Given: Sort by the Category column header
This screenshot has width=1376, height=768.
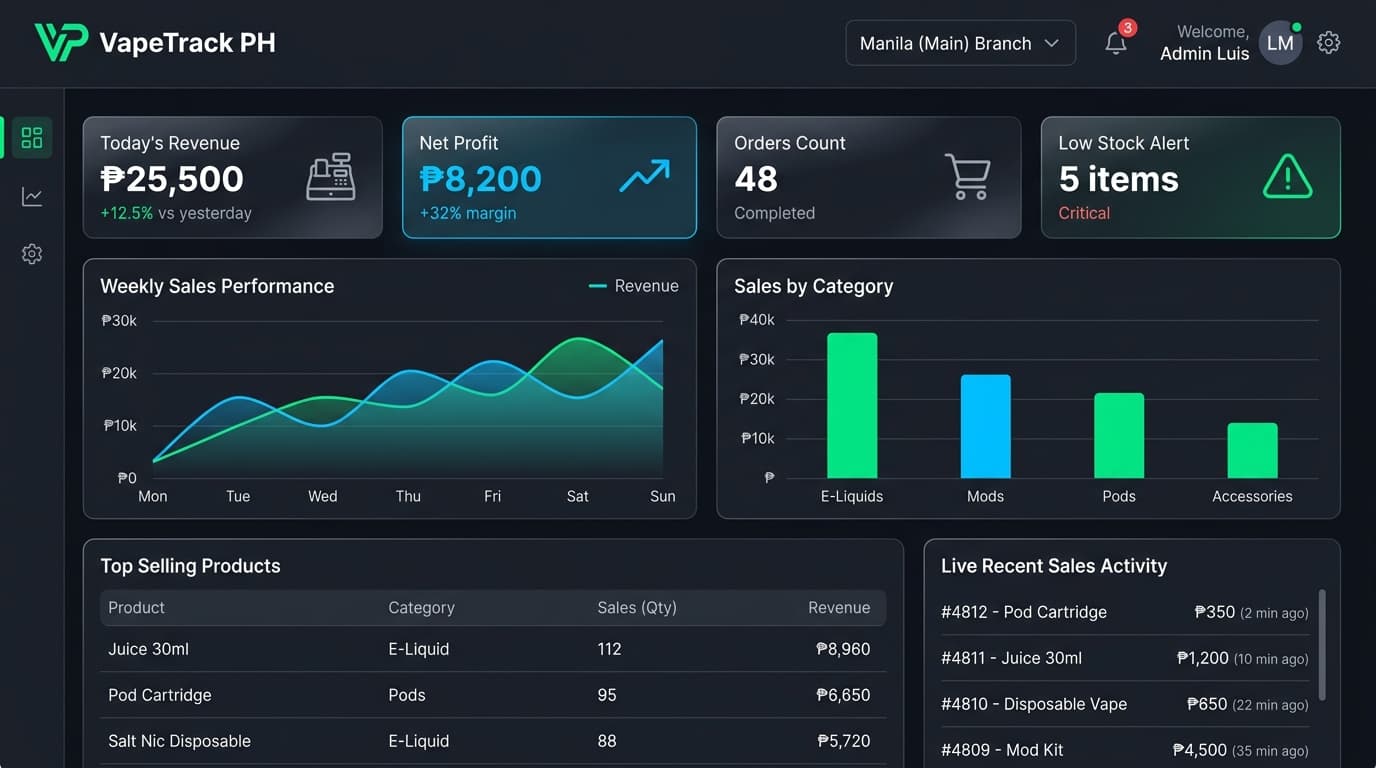Looking at the screenshot, I should point(421,608).
